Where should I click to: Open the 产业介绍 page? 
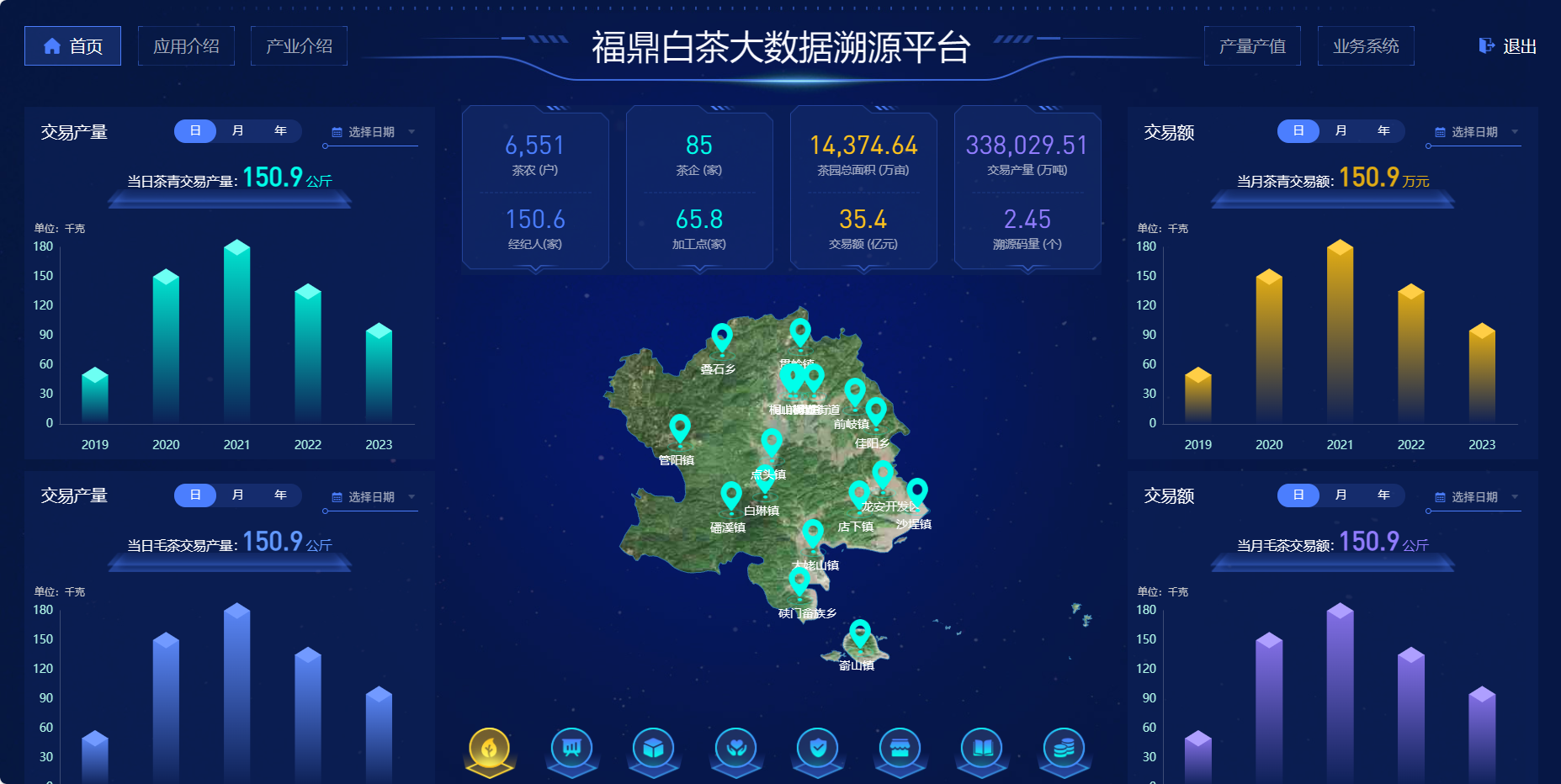pyautogui.click(x=299, y=45)
